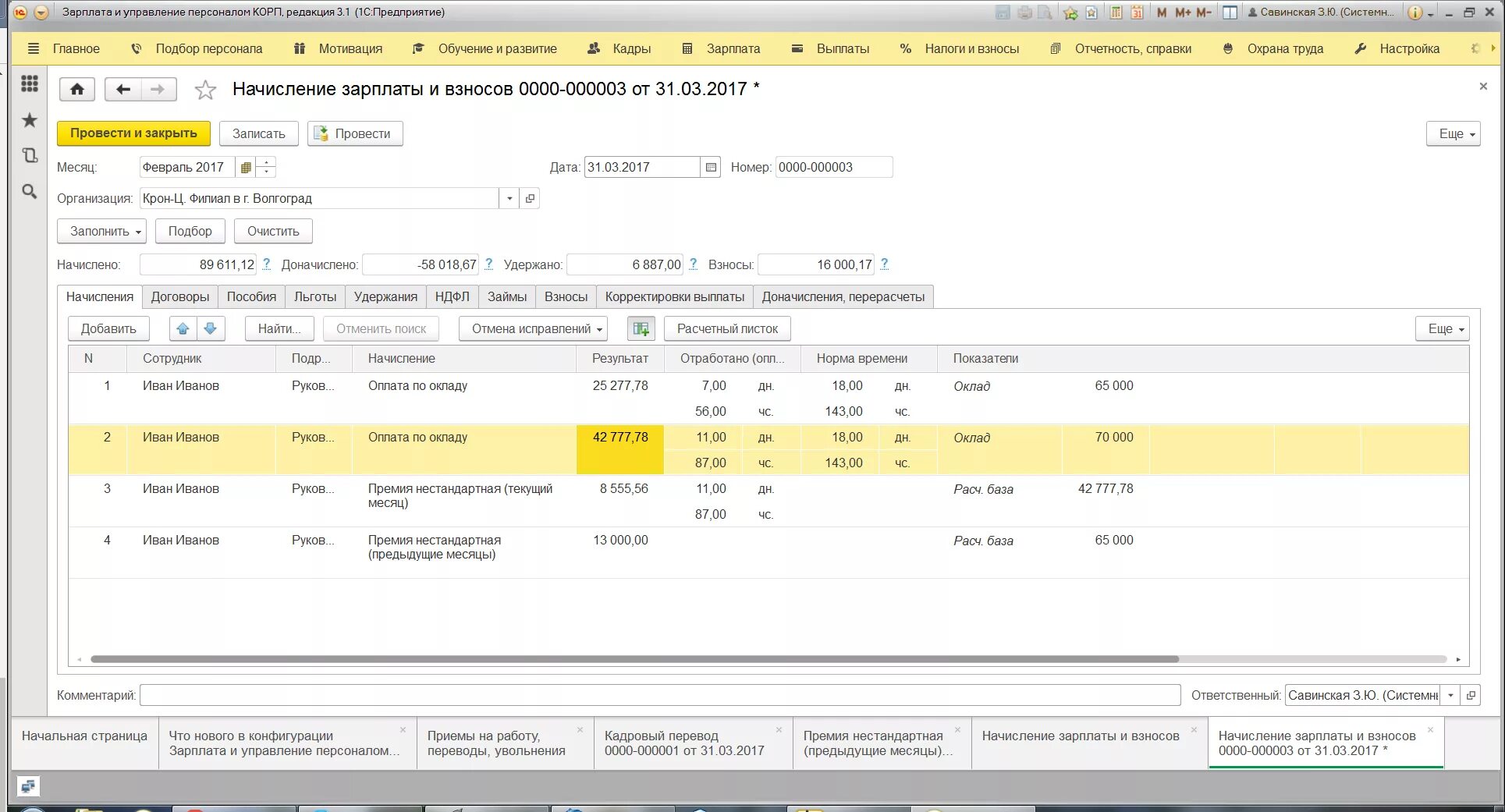Open the History icon in the sidebar
Screen dimensions: 1505x812
[30, 155]
